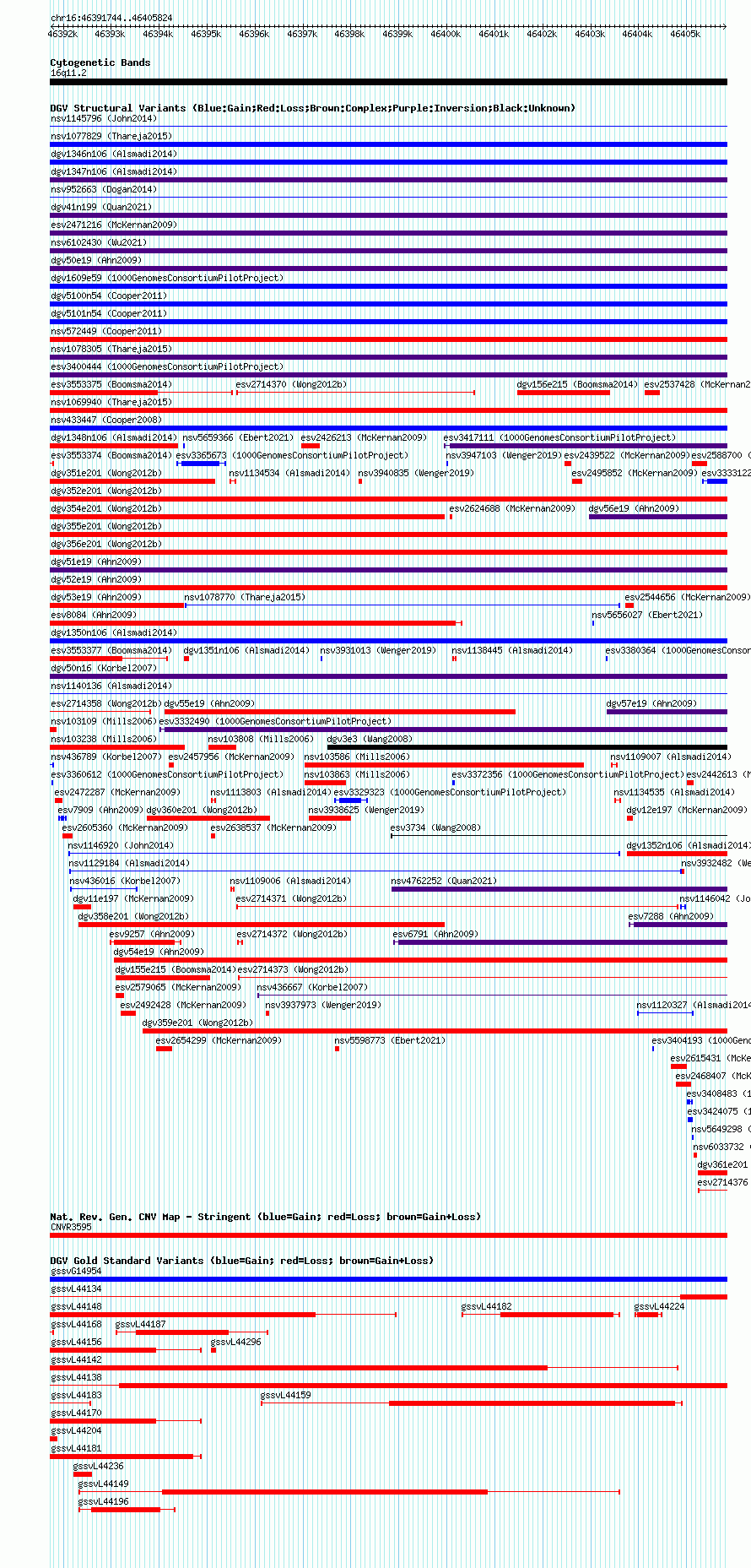
Task: Click the gssvG14954 gold standard variant
Action: [x=388, y=1279]
